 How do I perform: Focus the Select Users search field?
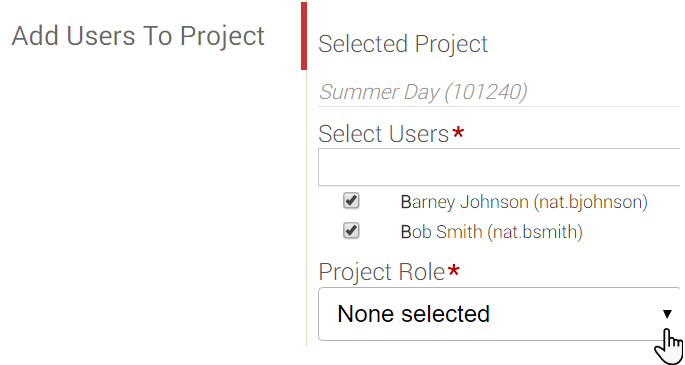point(499,167)
